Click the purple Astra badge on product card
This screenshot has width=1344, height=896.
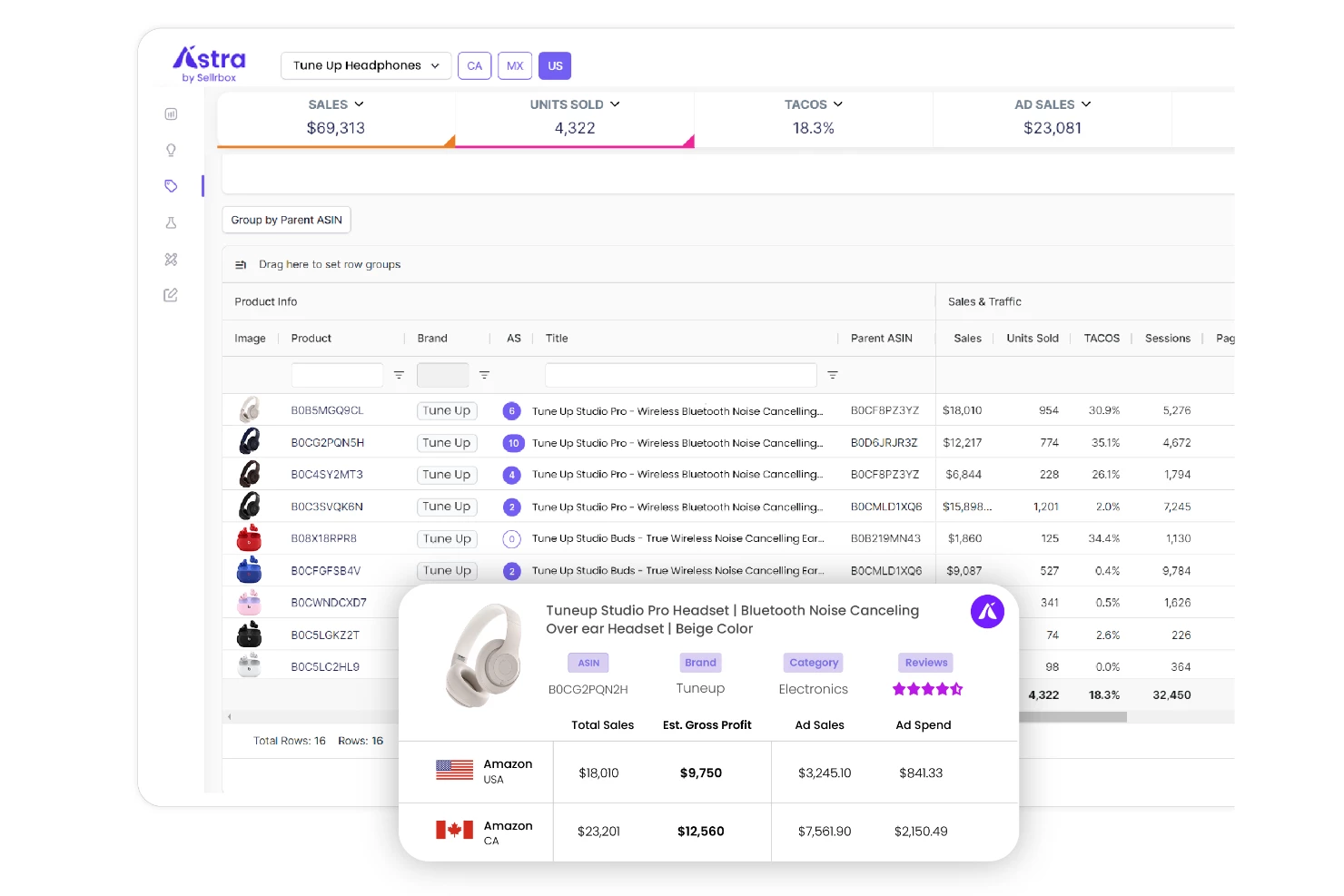tap(988, 612)
